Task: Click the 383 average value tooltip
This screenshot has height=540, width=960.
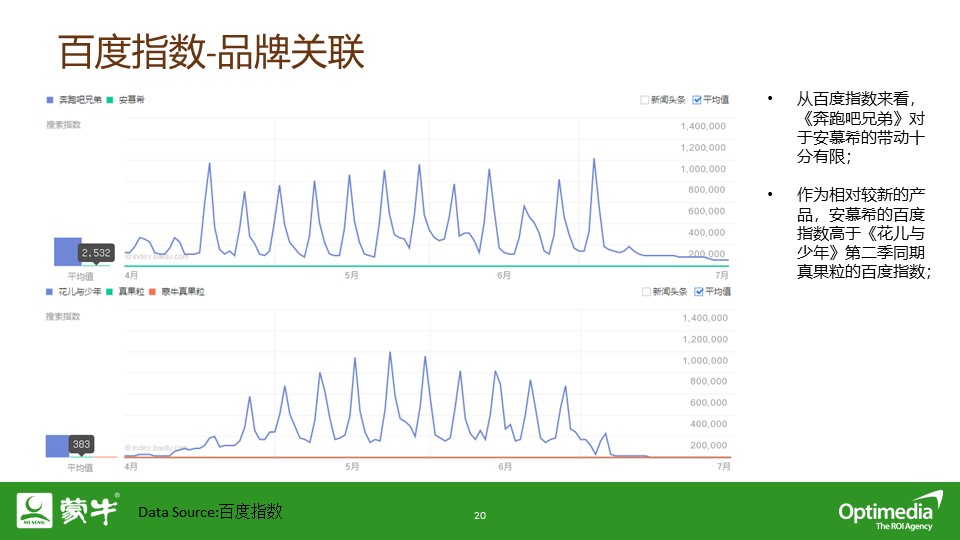Action: pos(81,444)
